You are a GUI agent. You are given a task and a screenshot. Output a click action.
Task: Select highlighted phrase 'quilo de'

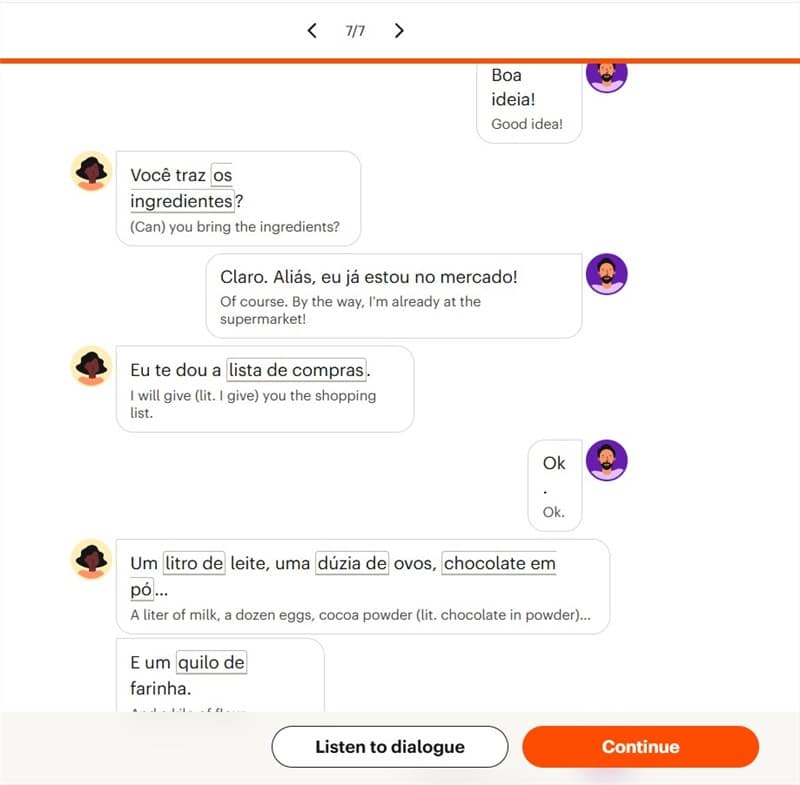click(x=211, y=662)
